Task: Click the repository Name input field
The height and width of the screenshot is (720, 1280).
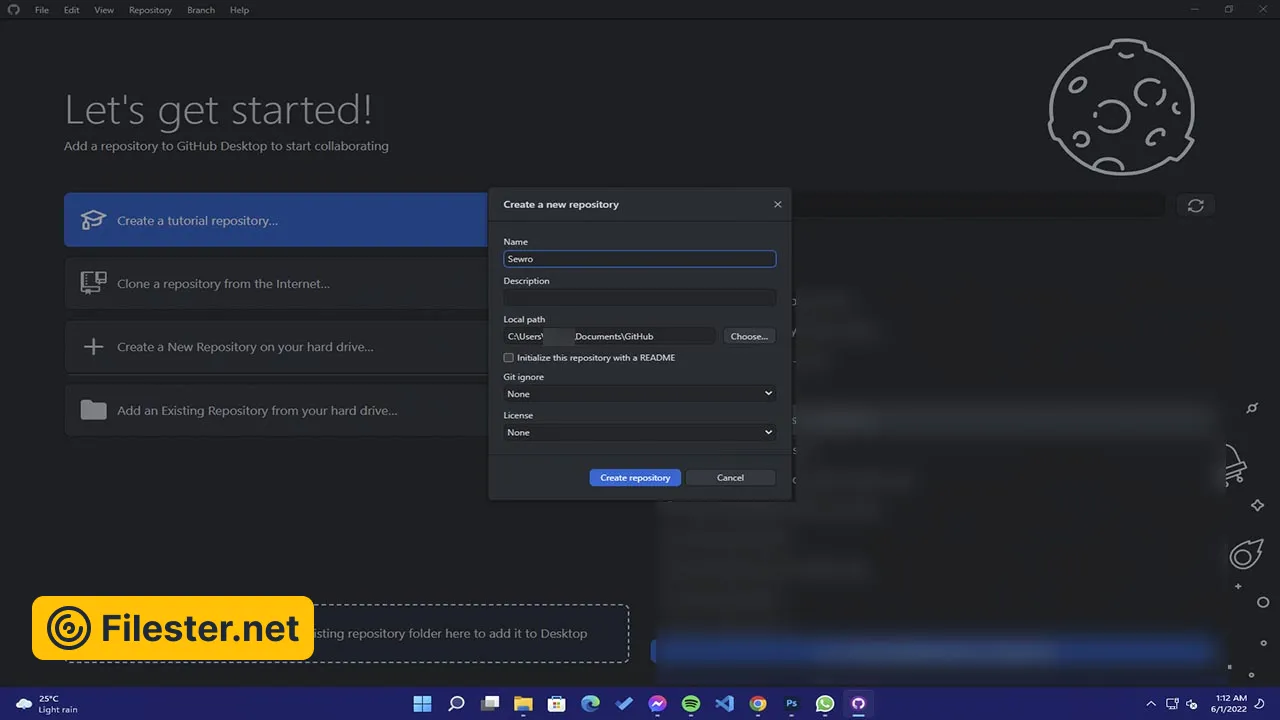Action: [639, 259]
